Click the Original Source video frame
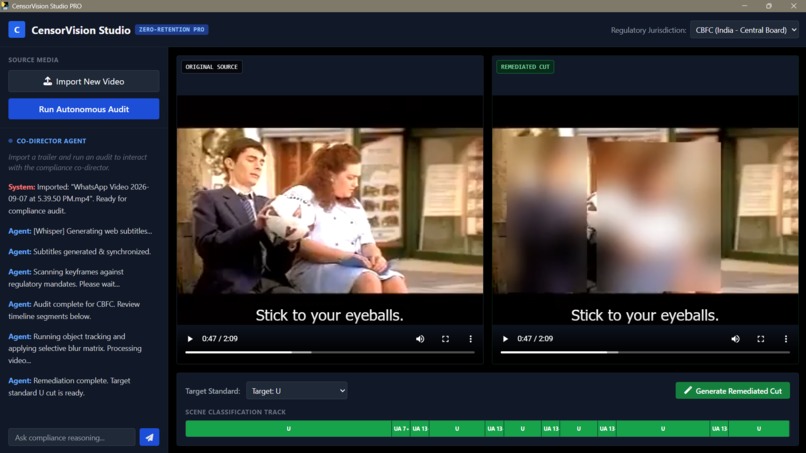Viewport: 806px width, 453px height. 329,210
